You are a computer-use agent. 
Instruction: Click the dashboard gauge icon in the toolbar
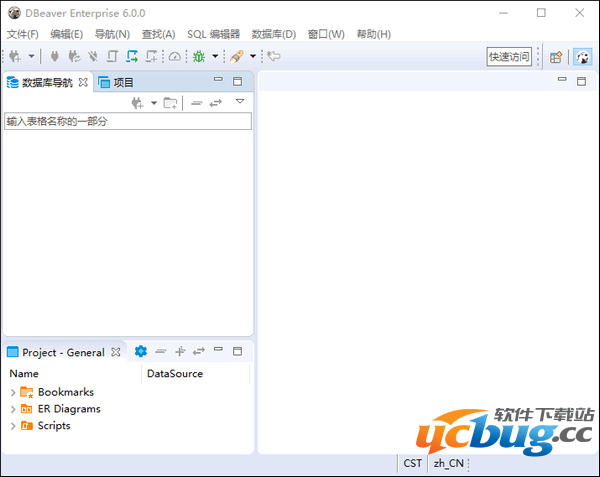pos(175,57)
